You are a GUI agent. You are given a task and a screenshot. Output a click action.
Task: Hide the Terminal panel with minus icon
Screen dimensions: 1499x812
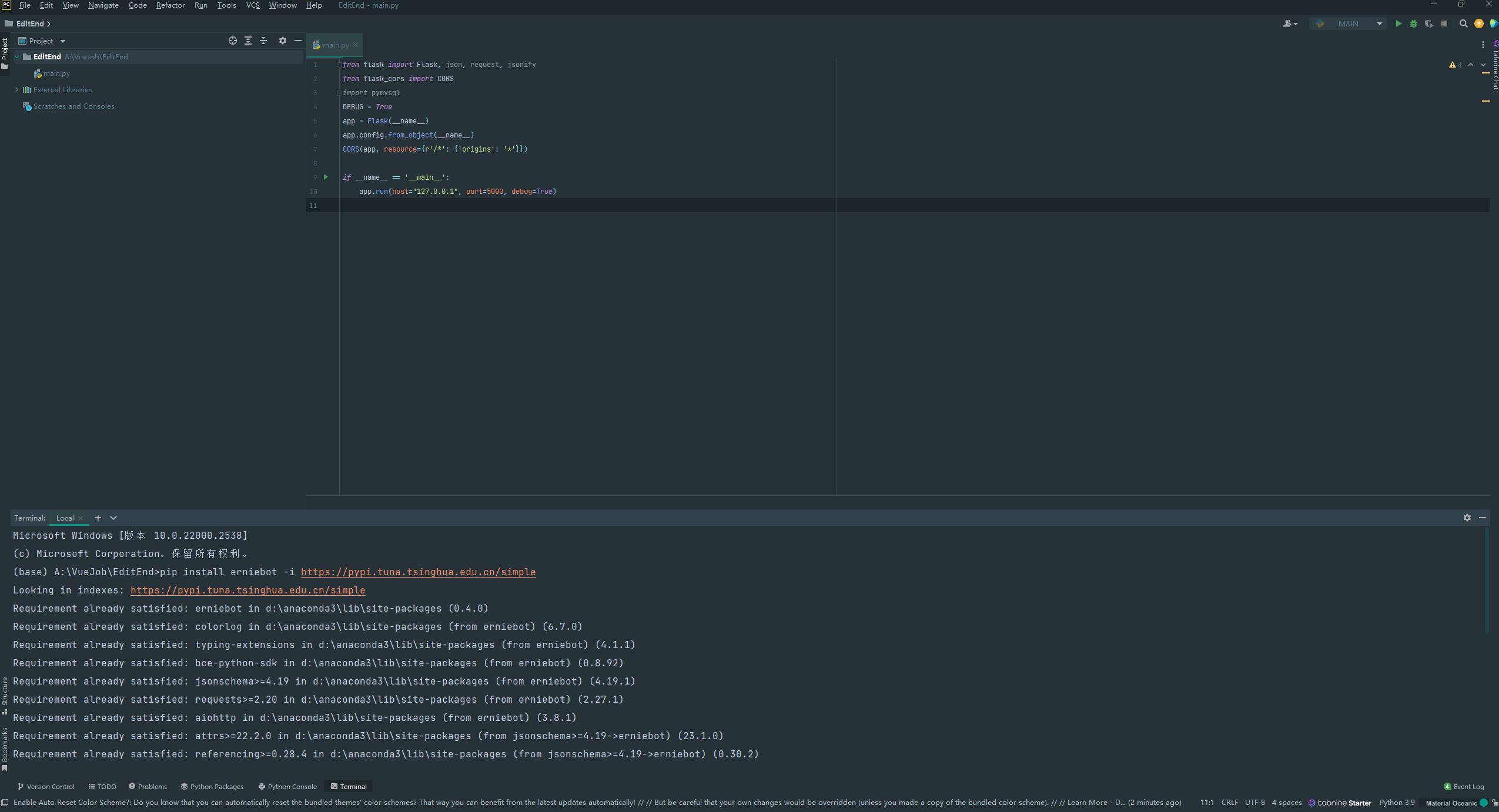1483,518
